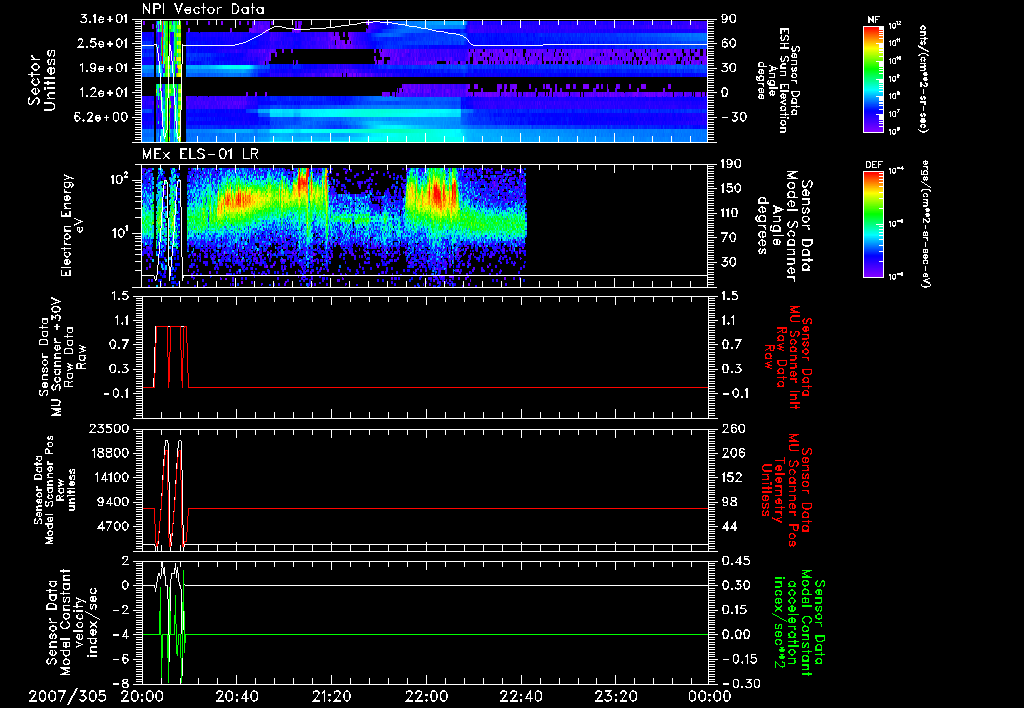Select the 'NPI Vector Data' panel title
This screenshot has height=708, width=1024.
[x=203, y=9]
